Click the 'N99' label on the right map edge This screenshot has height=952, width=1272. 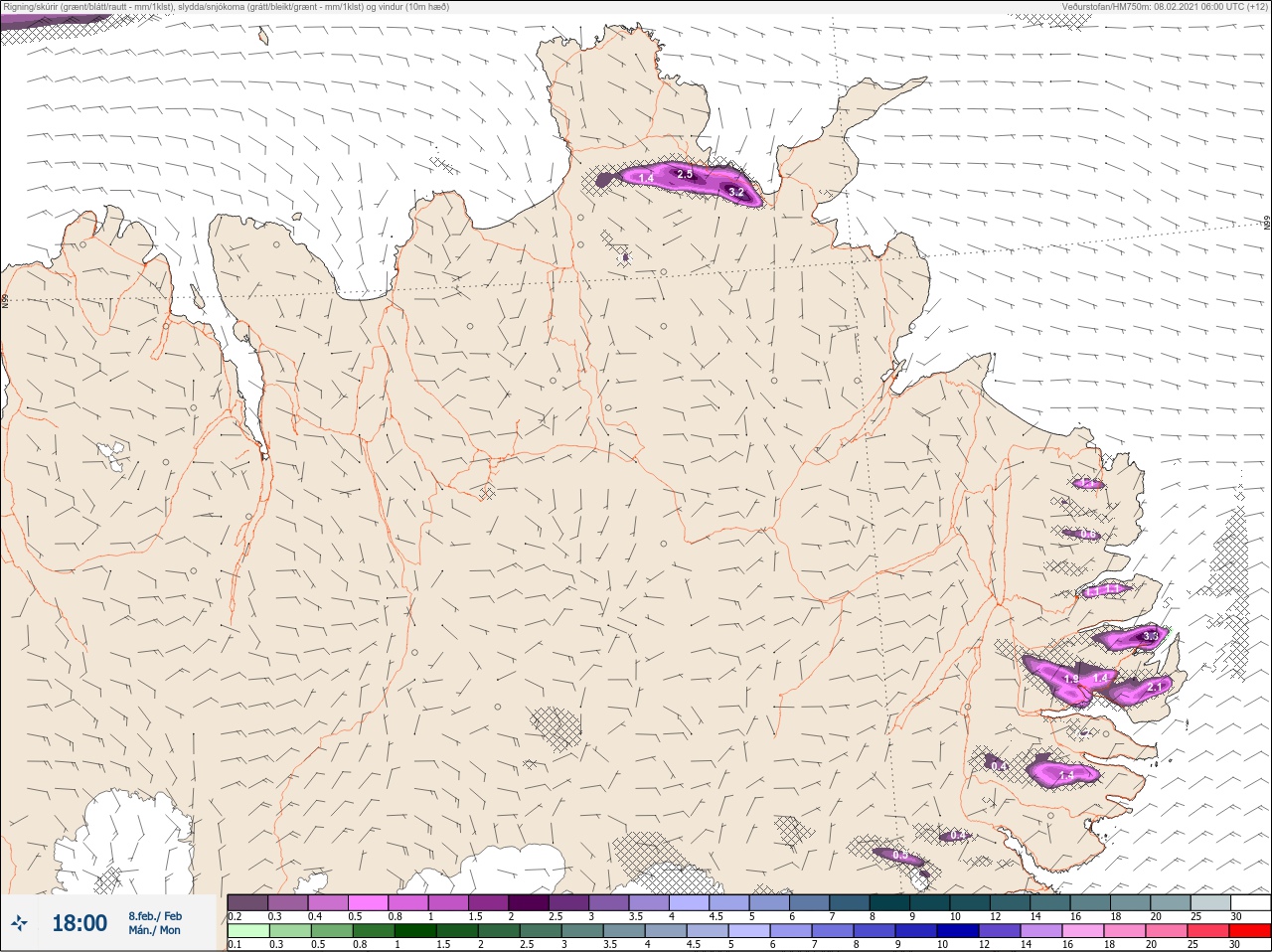coord(1267,224)
